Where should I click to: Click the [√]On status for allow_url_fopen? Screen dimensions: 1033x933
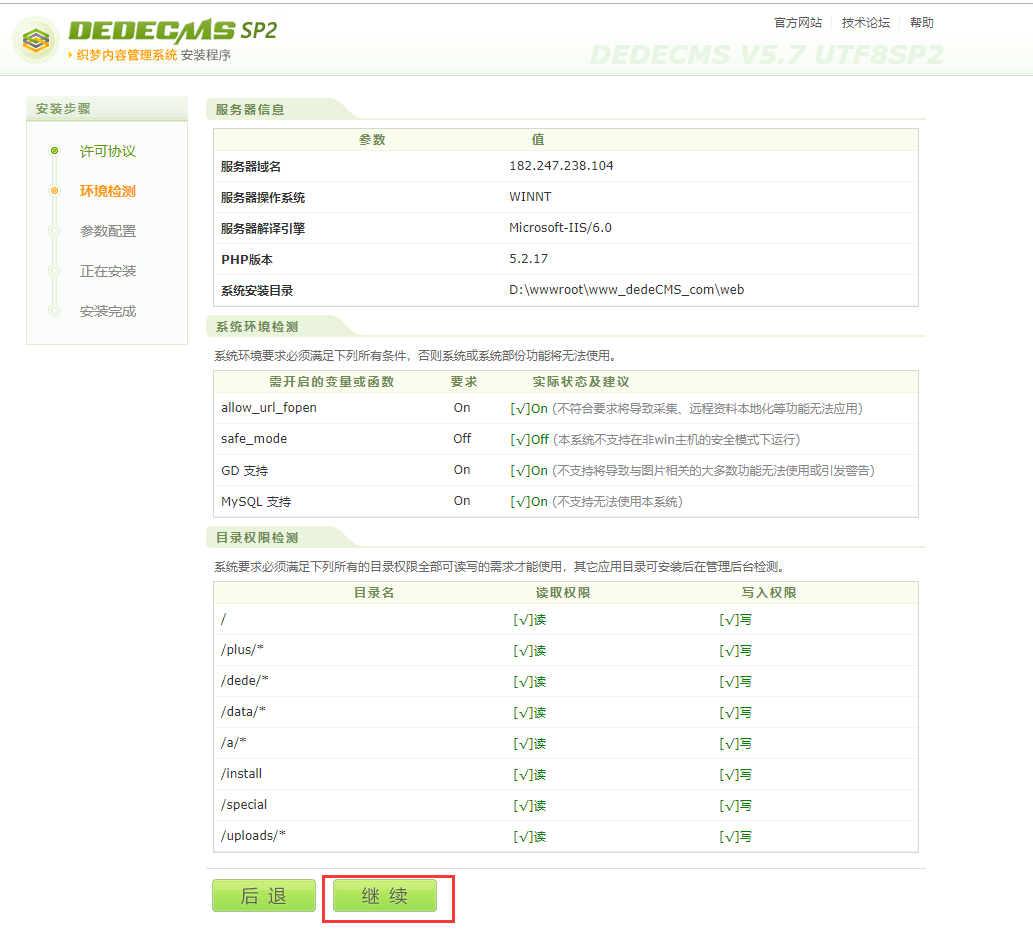pos(529,409)
